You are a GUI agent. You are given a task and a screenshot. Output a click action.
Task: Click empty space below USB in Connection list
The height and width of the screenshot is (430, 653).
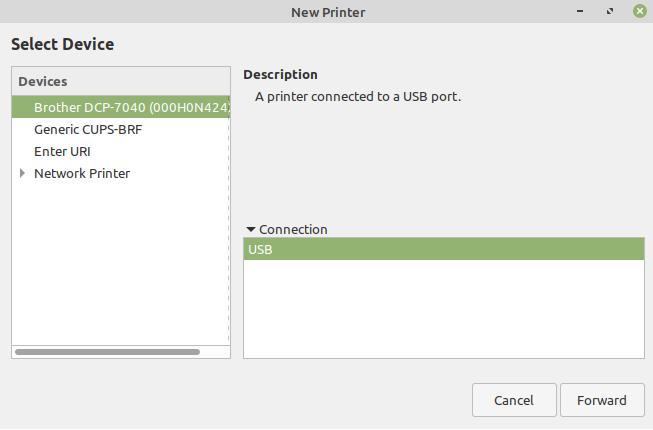click(x=443, y=310)
